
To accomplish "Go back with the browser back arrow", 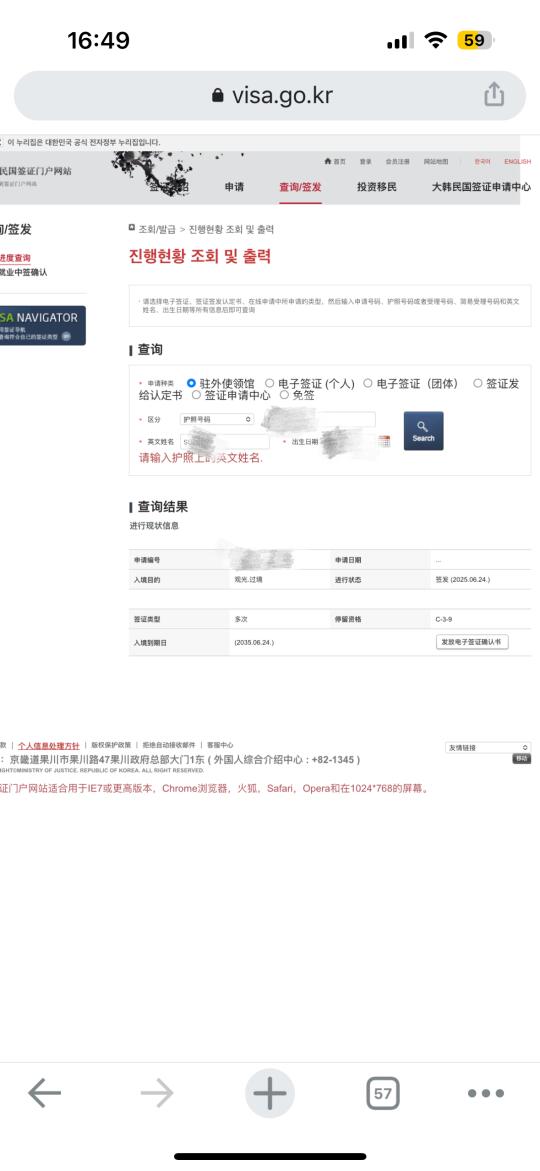I will pos(44,1093).
